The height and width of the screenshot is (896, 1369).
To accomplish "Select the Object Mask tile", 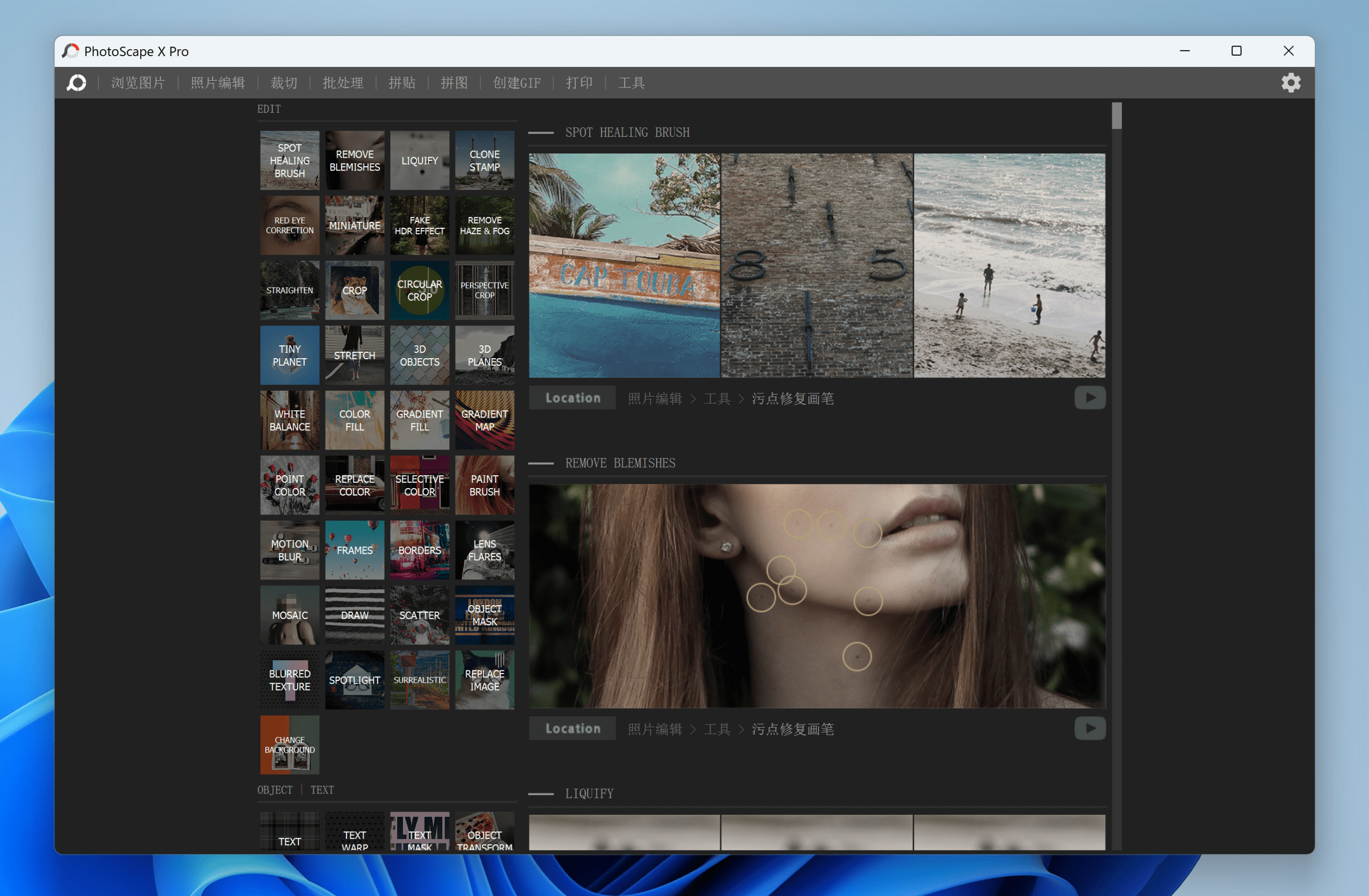I will [x=484, y=615].
